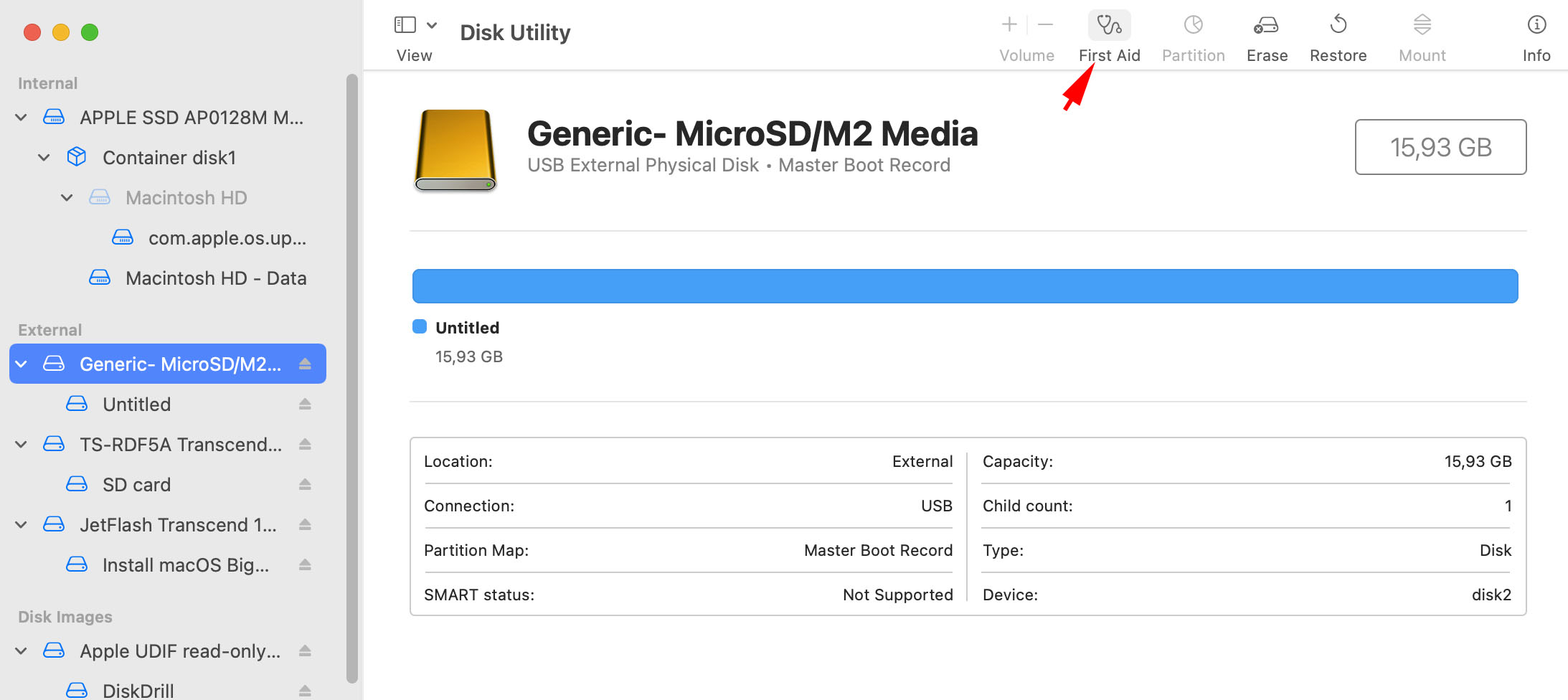Click the Child count value 1
Image resolution: width=1568 pixels, height=700 pixels.
click(1508, 506)
